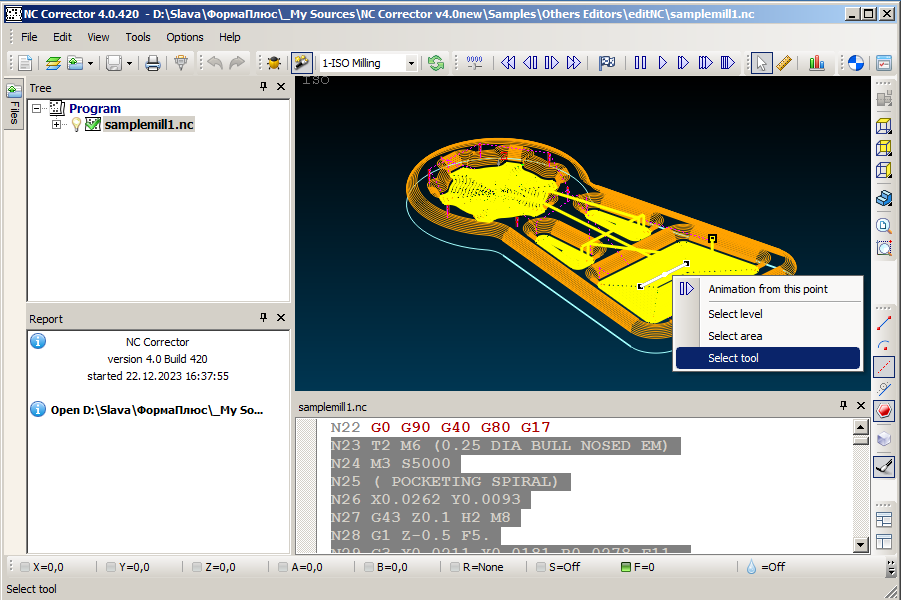Image resolution: width=901 pixels, height=600 pixels.
Task: Expand right sidebar toolbar overflow chevron
Action: click(x=891, y=568)
